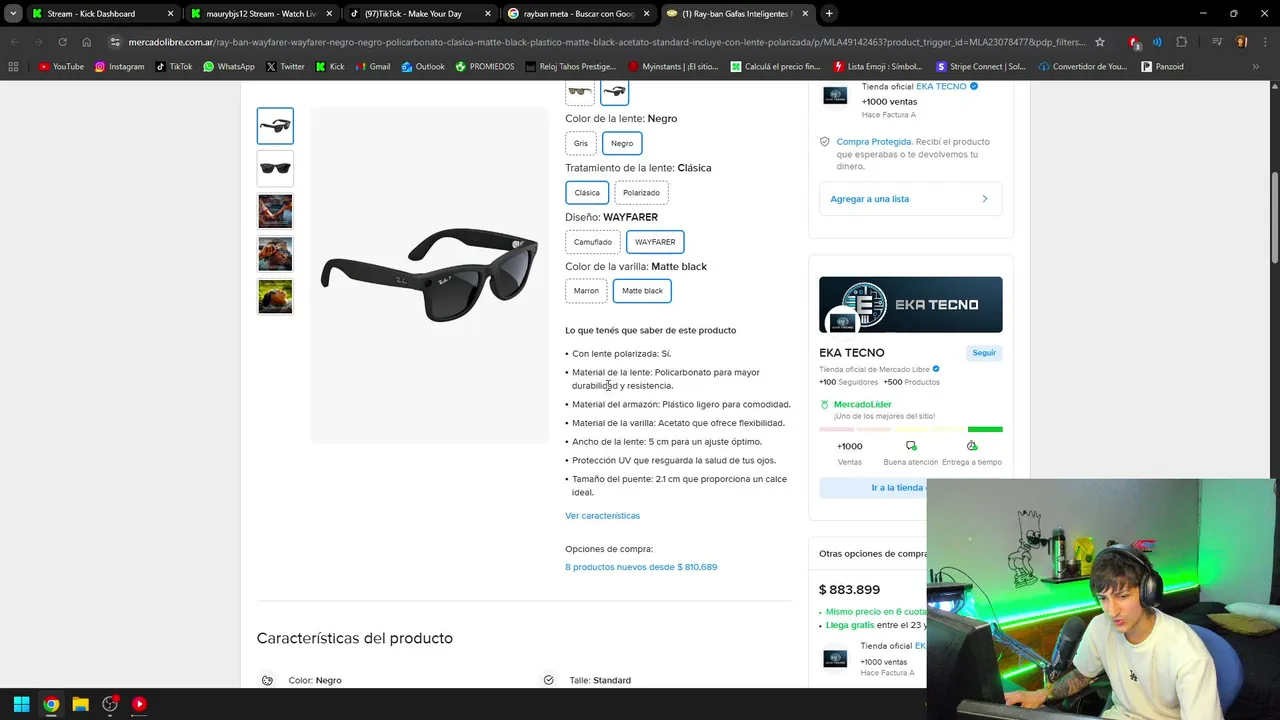Click Ir a la tienda button
This screenshot has height=720, width=1280.
873,488
